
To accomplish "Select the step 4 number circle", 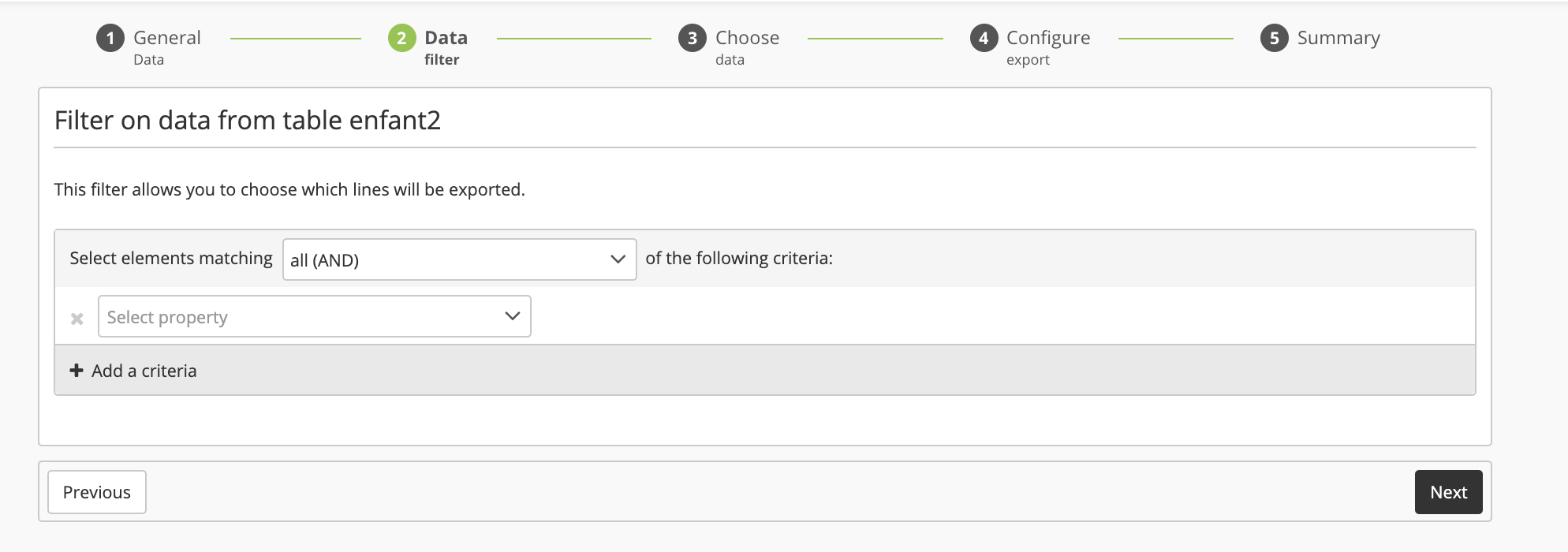I will (984, 38).
